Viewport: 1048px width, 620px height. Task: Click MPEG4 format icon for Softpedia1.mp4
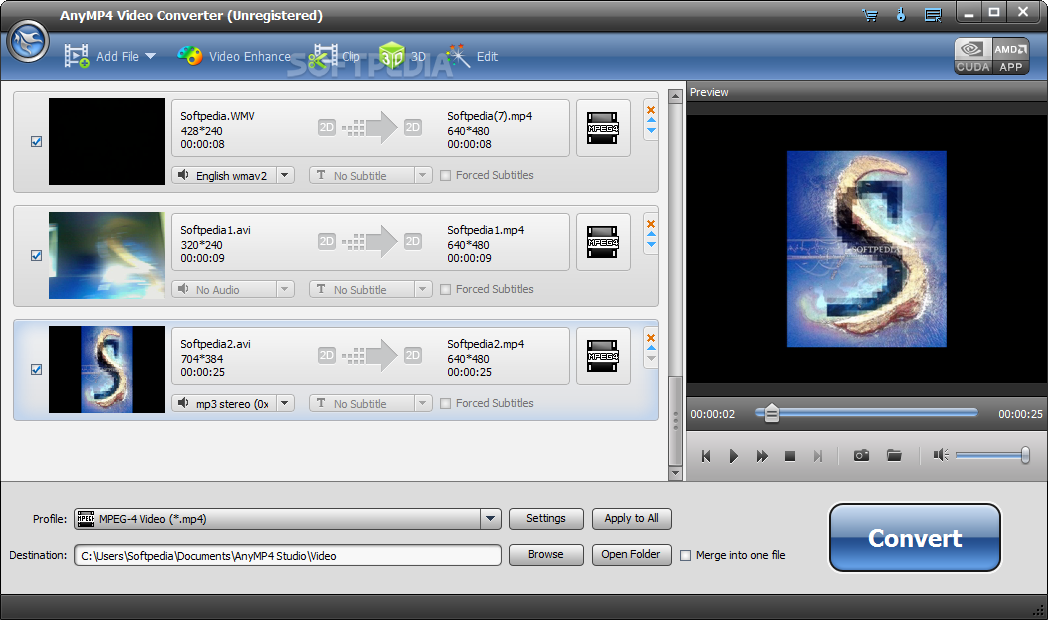tap(603, 242)
